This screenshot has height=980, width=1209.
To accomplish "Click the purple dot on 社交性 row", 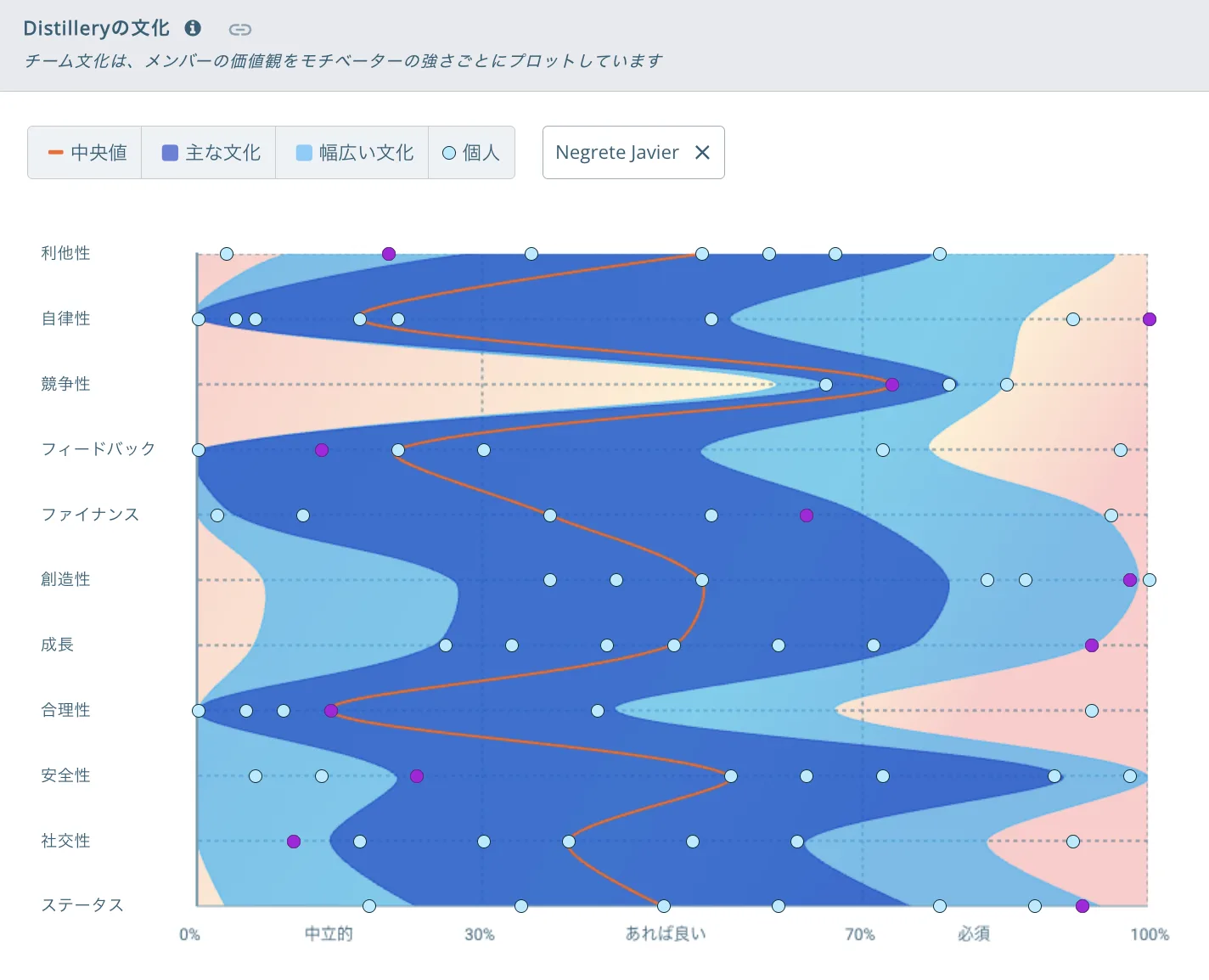I will pos(294,842).
